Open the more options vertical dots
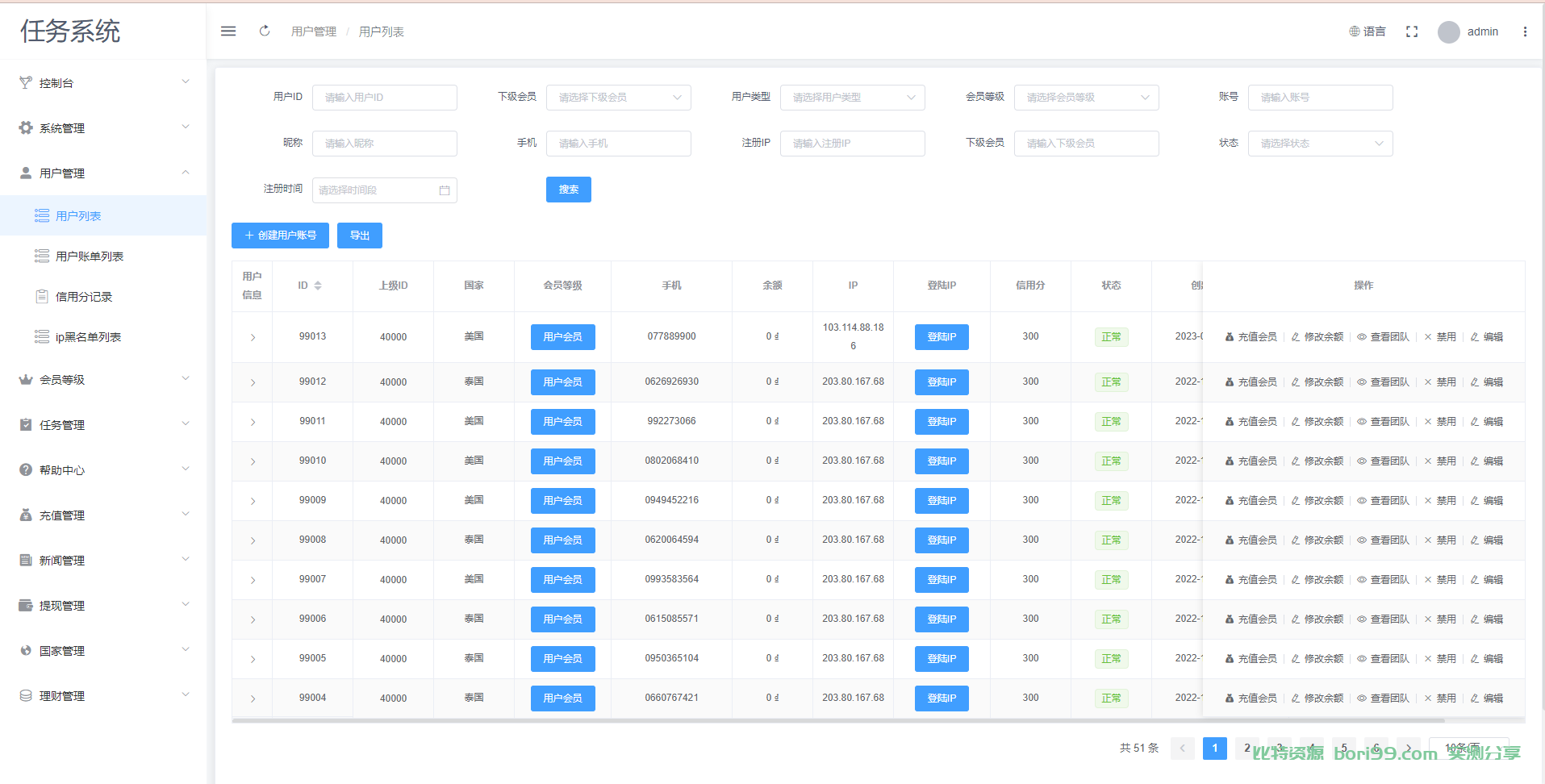Viewport: 1545px width, 784px height. tap(1525, 31)
